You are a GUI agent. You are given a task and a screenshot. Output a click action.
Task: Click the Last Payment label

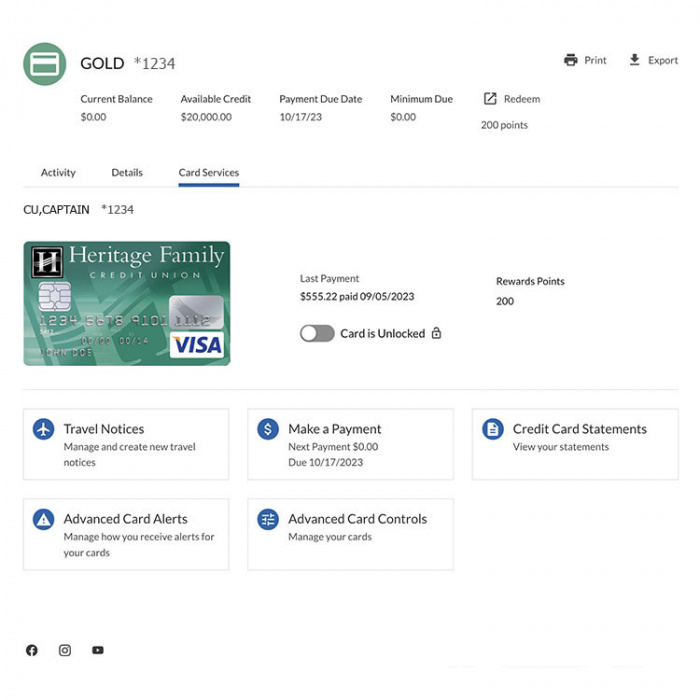329,279
